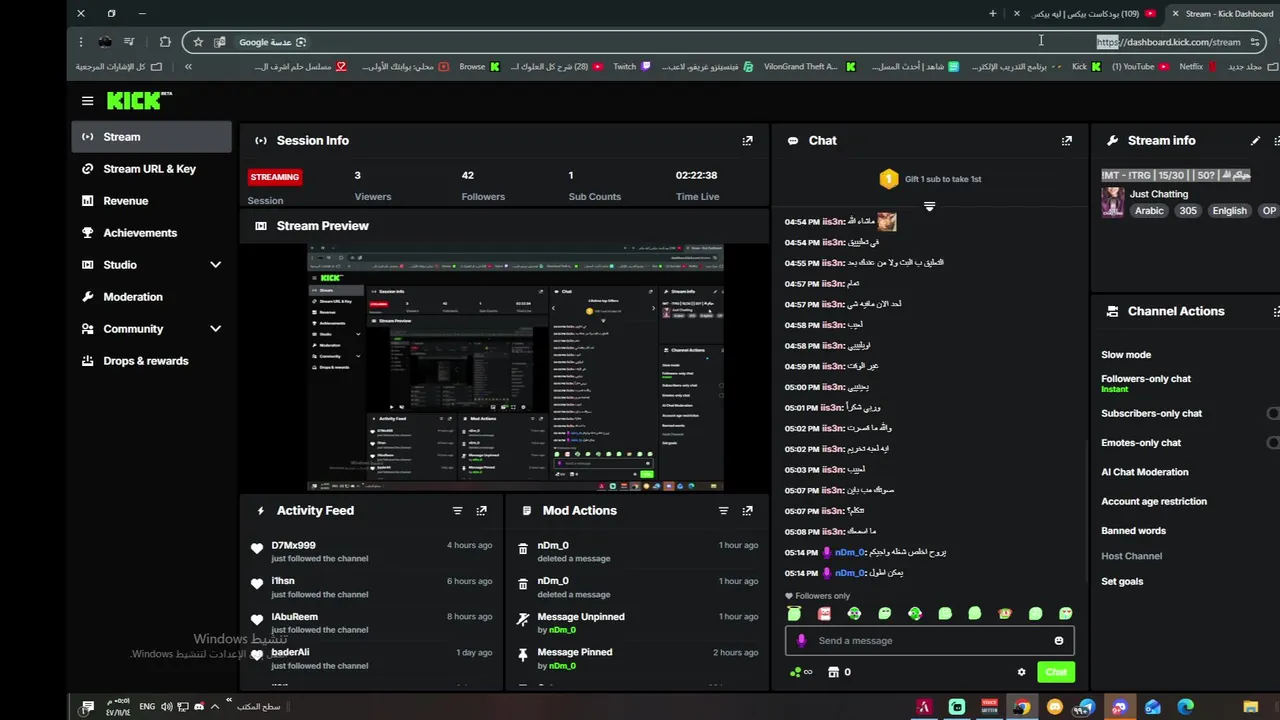The image size is (1280, 720).
Task: Click the stream preview video
Action: [x=515, y=368]
